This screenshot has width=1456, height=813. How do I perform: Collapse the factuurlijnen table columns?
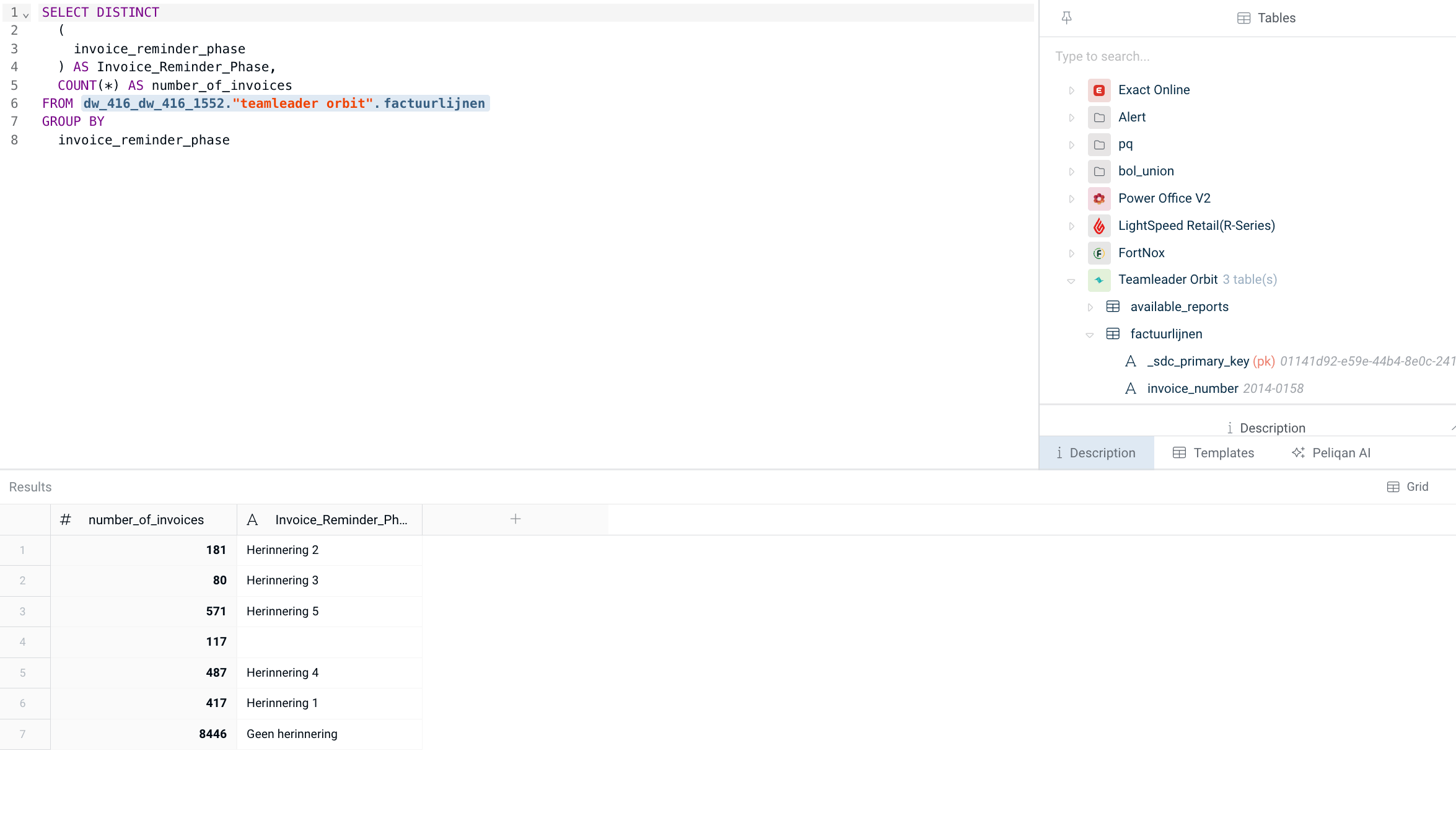click(1090, 335)
